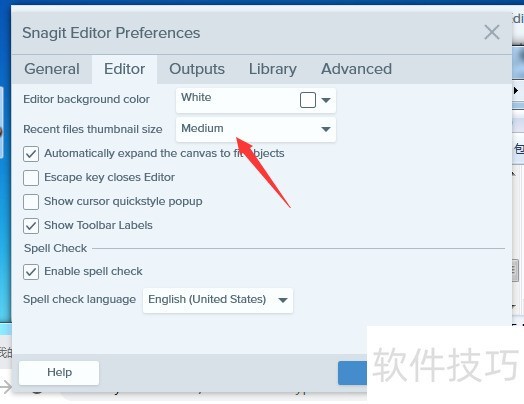The width and height of the screenshot is (524, 404).
Task: Select the Editor tab
Action: coord(124,69)
